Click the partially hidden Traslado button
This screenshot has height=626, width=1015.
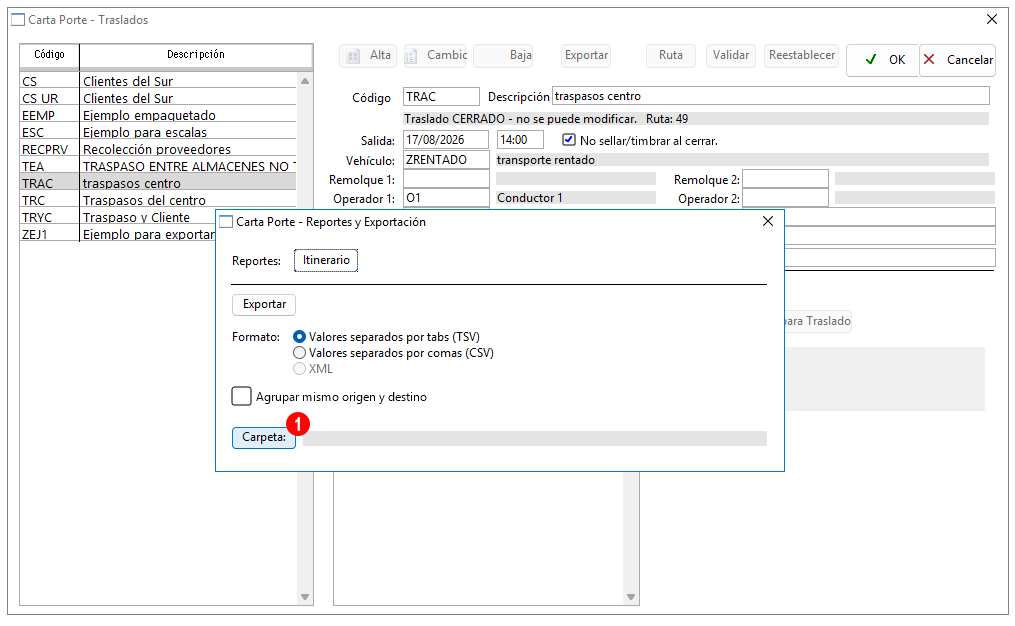[x=818, y=321]
